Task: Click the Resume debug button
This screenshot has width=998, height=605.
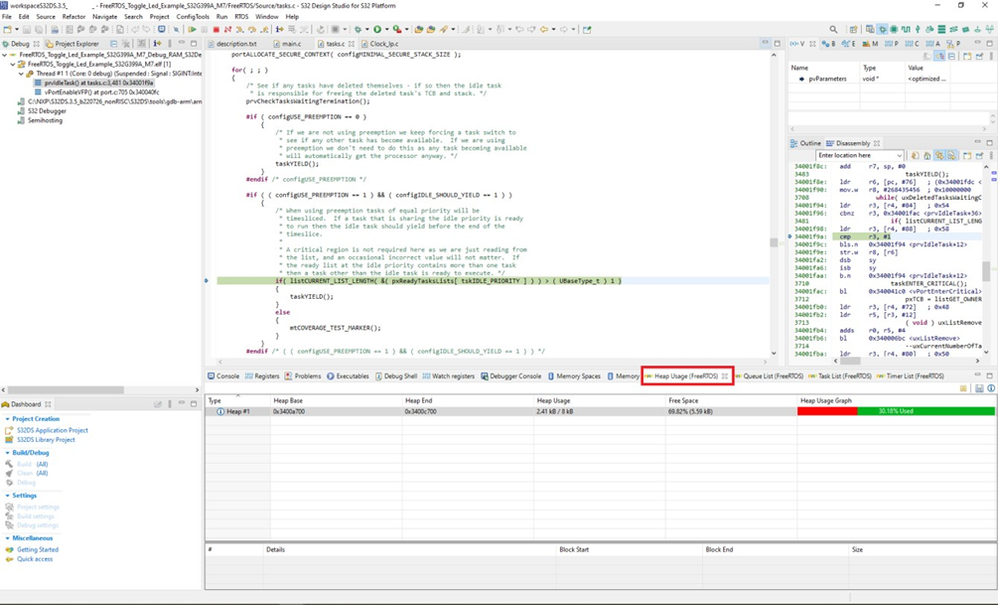Action: 192,29
